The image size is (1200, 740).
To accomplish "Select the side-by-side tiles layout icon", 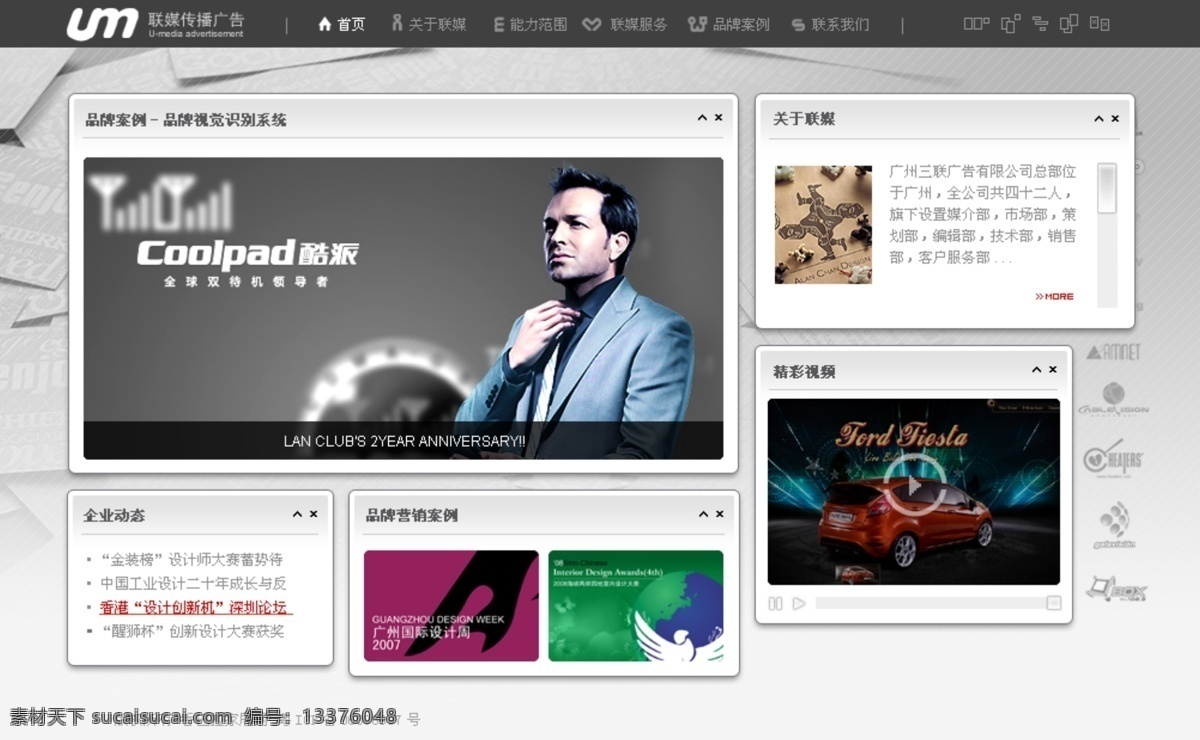I will coord(976,23).
